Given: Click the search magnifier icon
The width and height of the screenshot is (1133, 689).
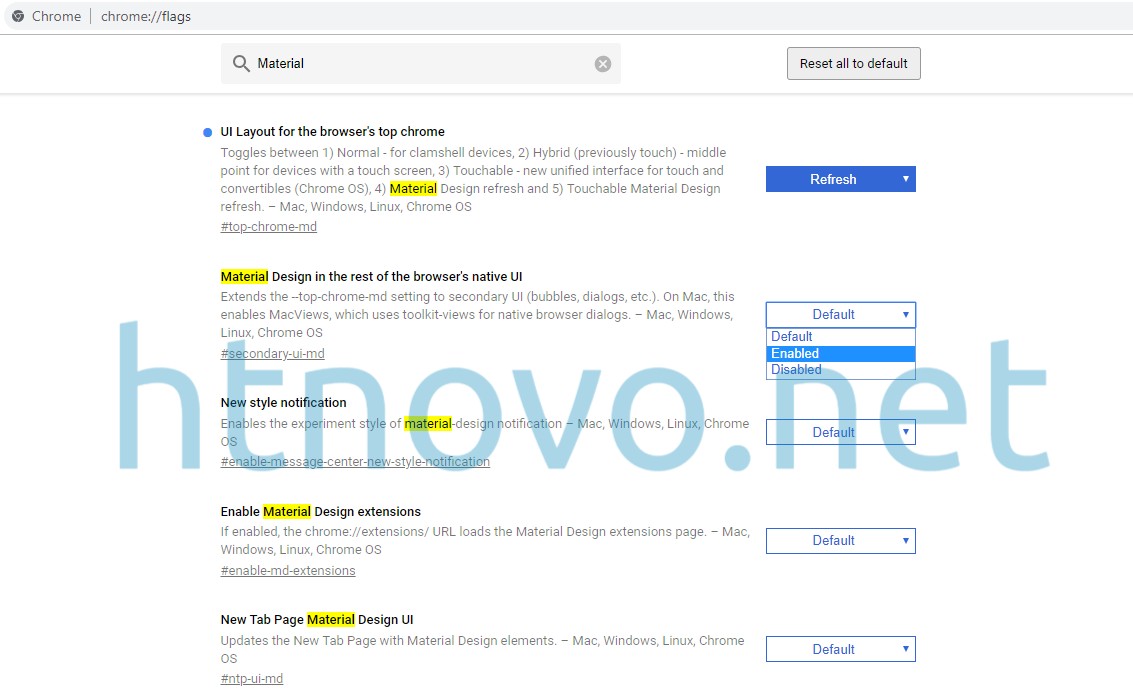Looking at the screenshot, I should pyautogui.click(x=241, y=64).
